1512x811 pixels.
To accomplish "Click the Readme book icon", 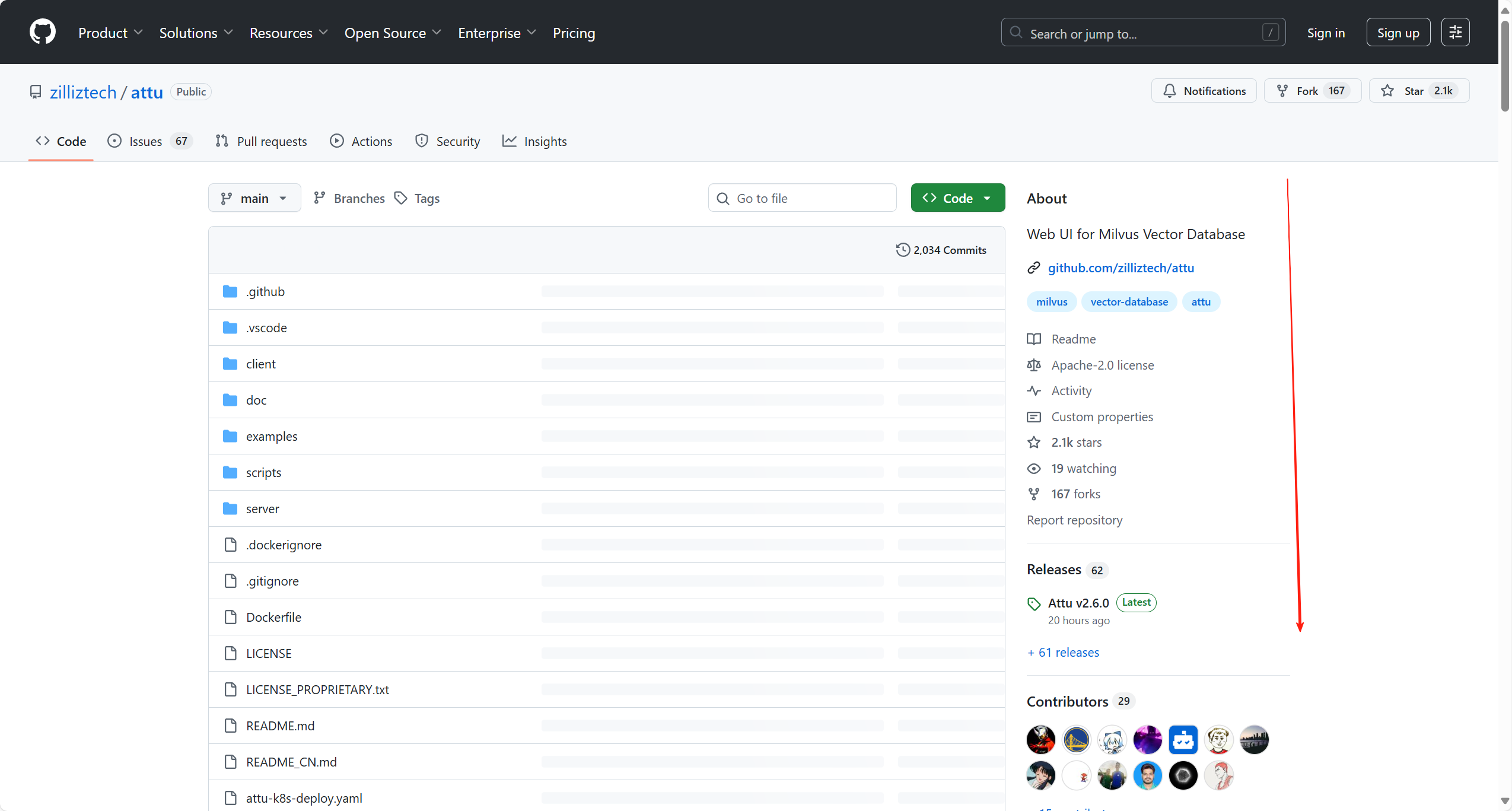I will pos(1034,339).
